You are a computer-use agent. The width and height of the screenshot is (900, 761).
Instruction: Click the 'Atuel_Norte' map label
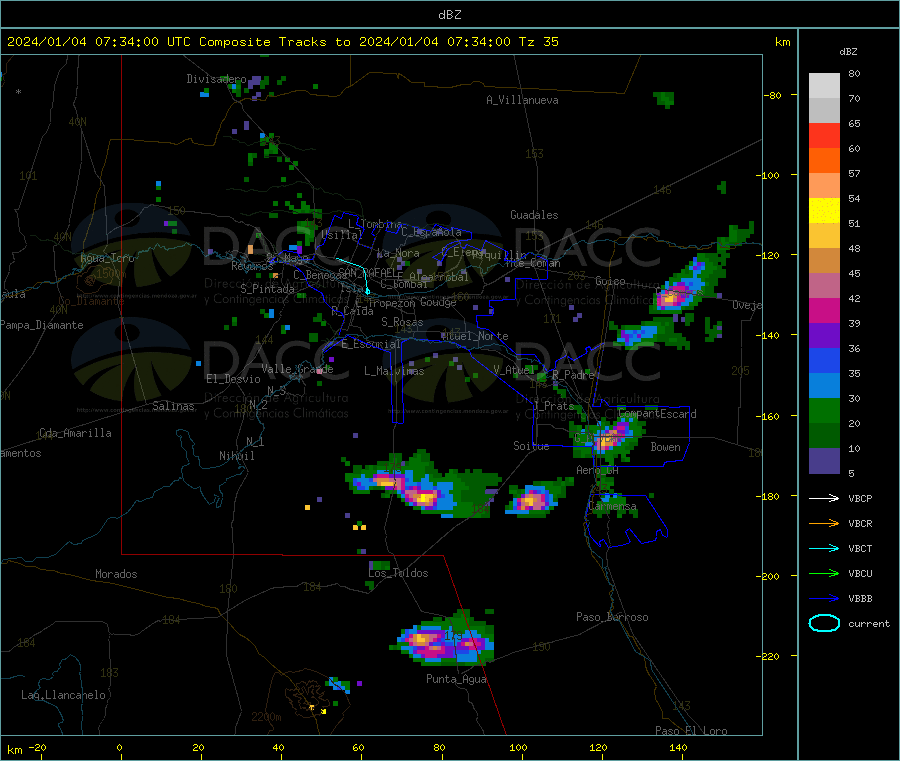475,336
